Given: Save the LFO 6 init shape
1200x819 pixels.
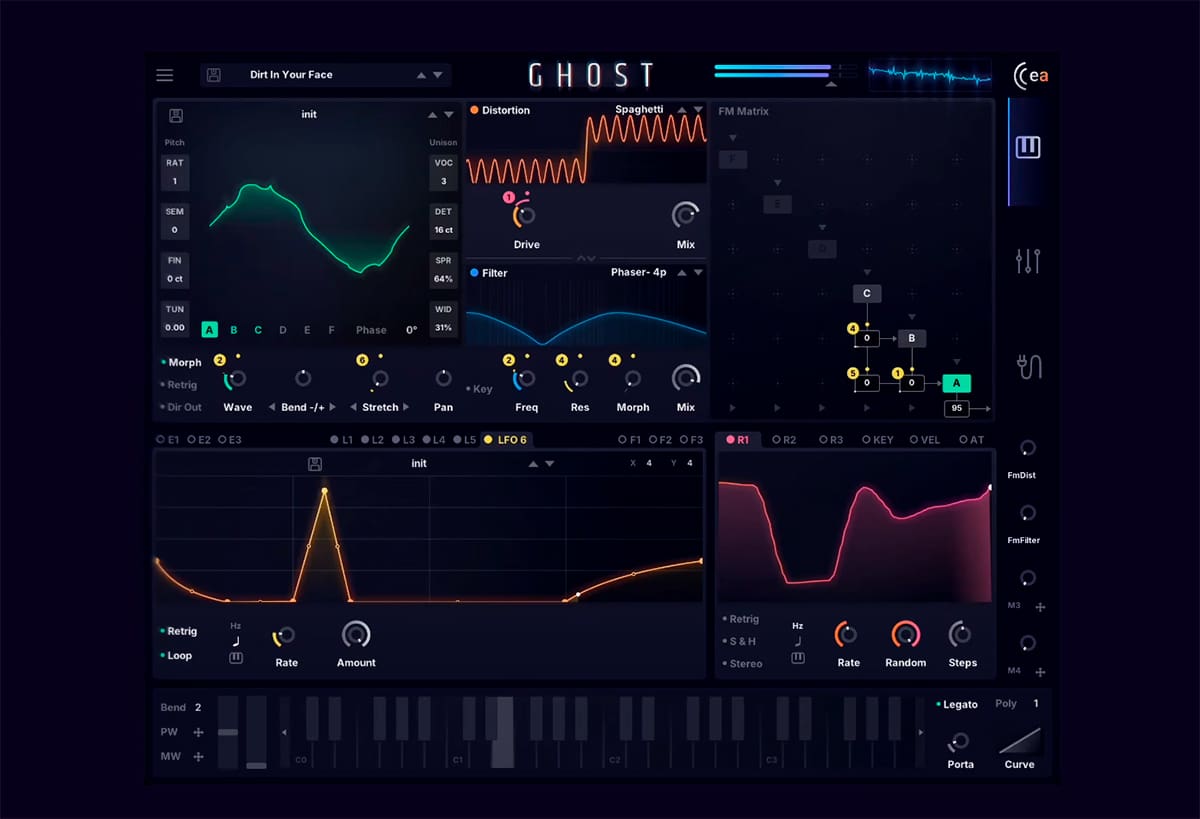Looking at the screenshot, I should tap(315, 463).
